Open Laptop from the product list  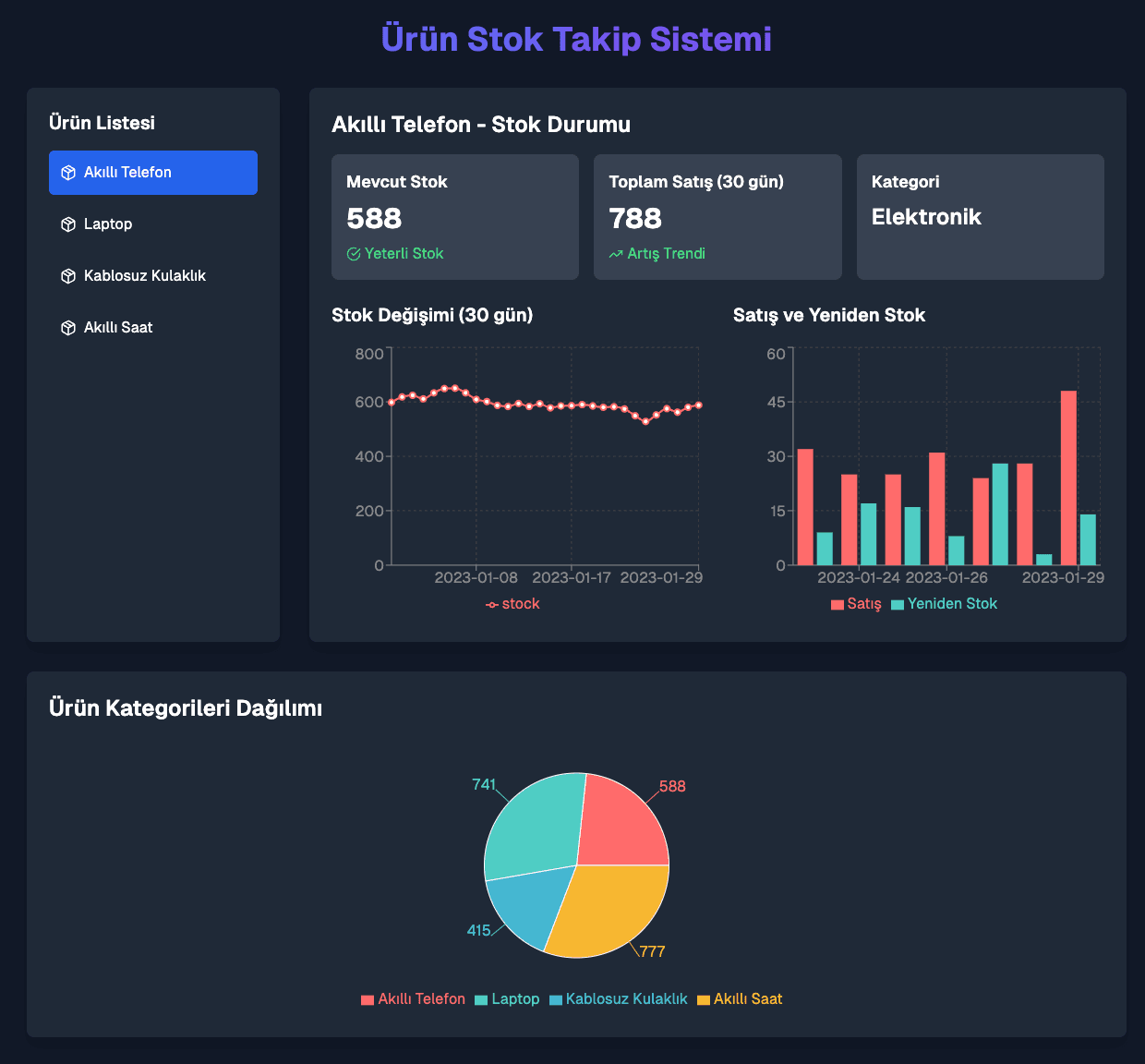pyautogui.click(x=153, y=224)
